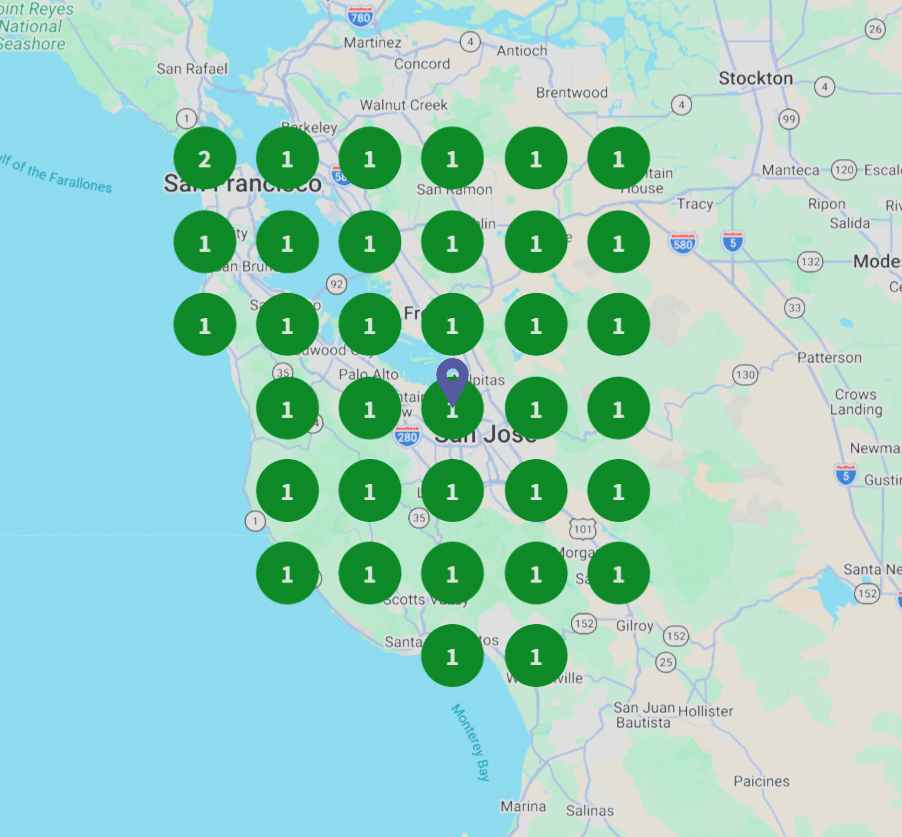Screen dimensions: 902x837
Task: Click the Walnut Creek city label
Action: (x=404, y=105)
